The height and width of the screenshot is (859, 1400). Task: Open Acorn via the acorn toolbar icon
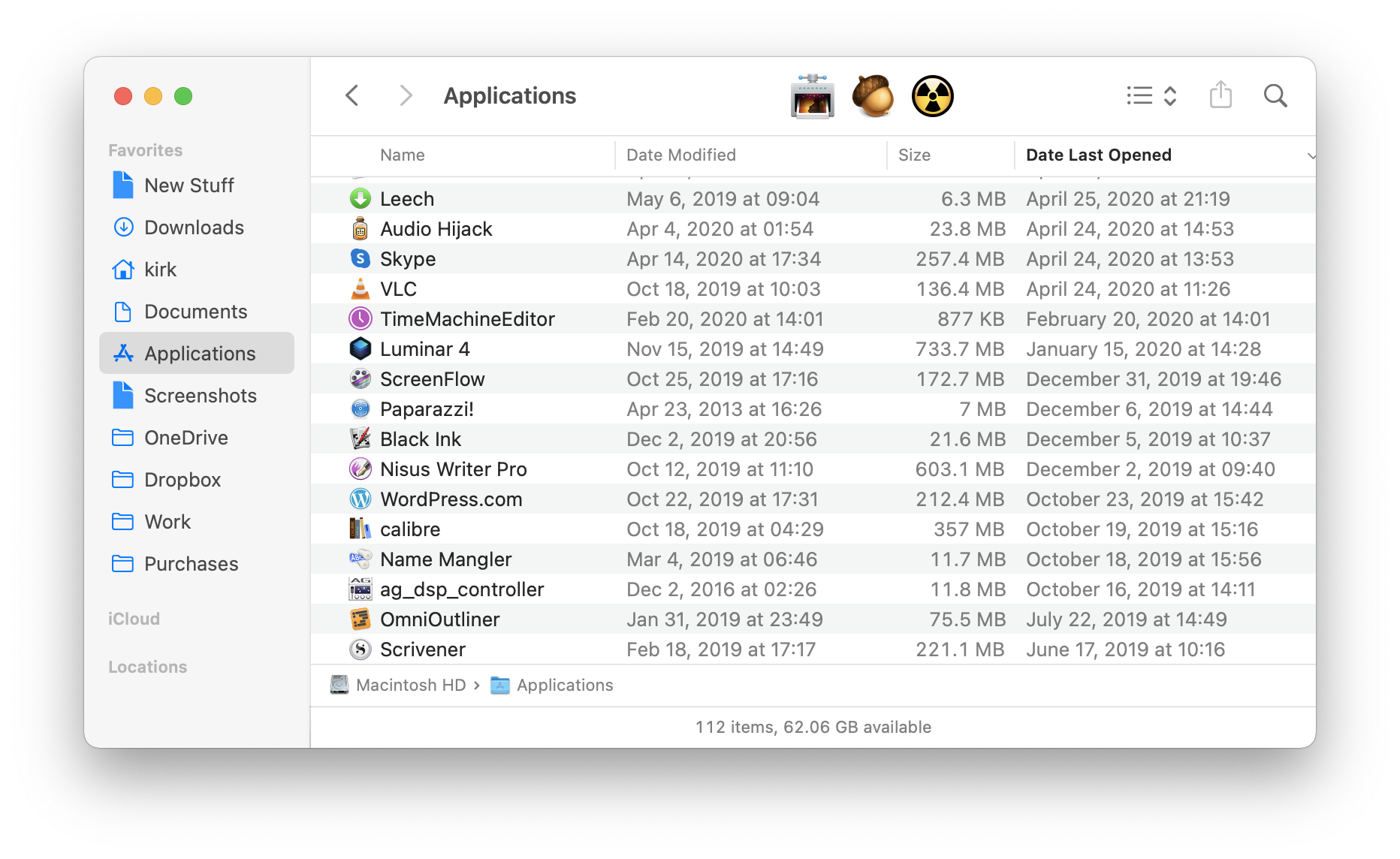[x=873, y=95]
